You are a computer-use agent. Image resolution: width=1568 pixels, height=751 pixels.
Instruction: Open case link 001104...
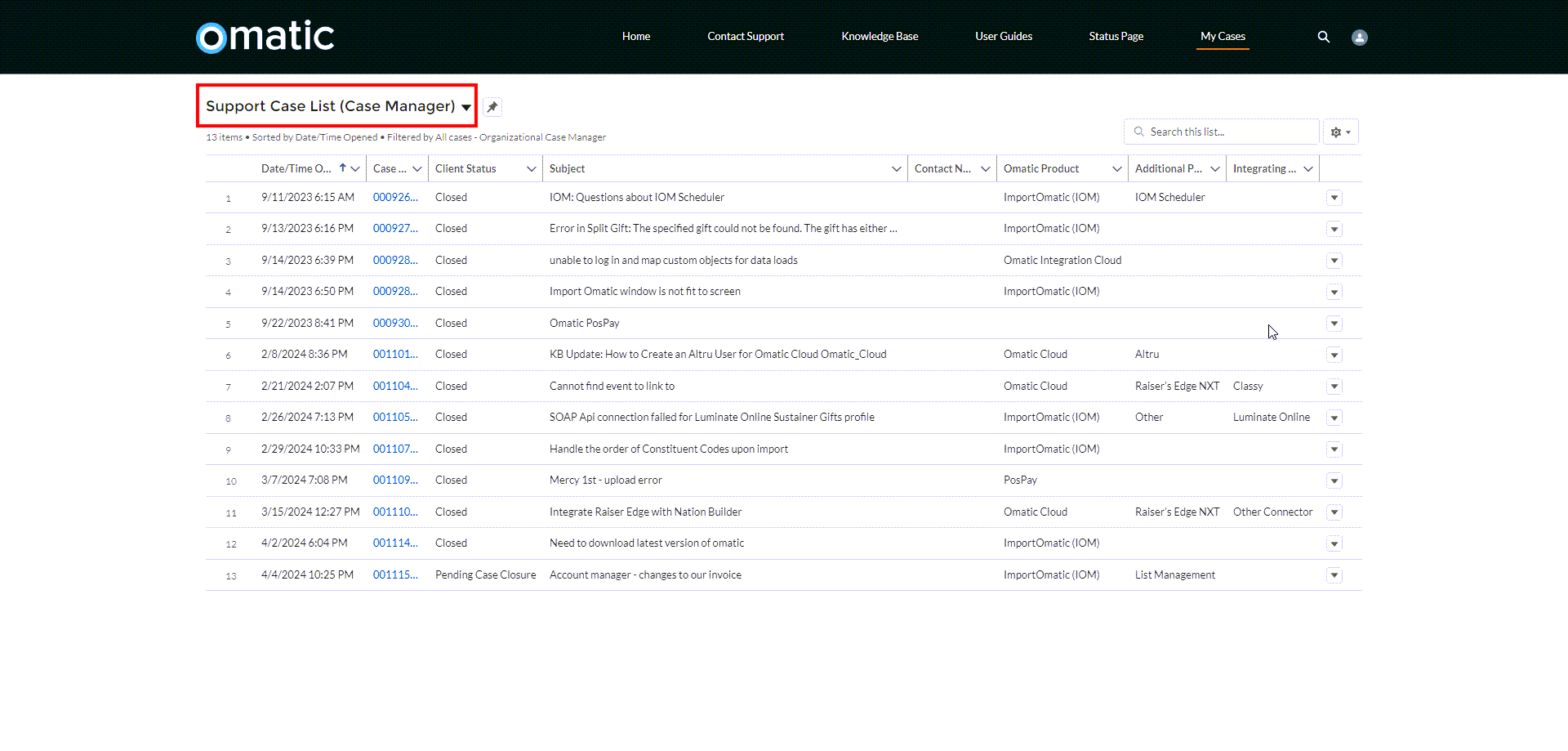pos(395,386)
